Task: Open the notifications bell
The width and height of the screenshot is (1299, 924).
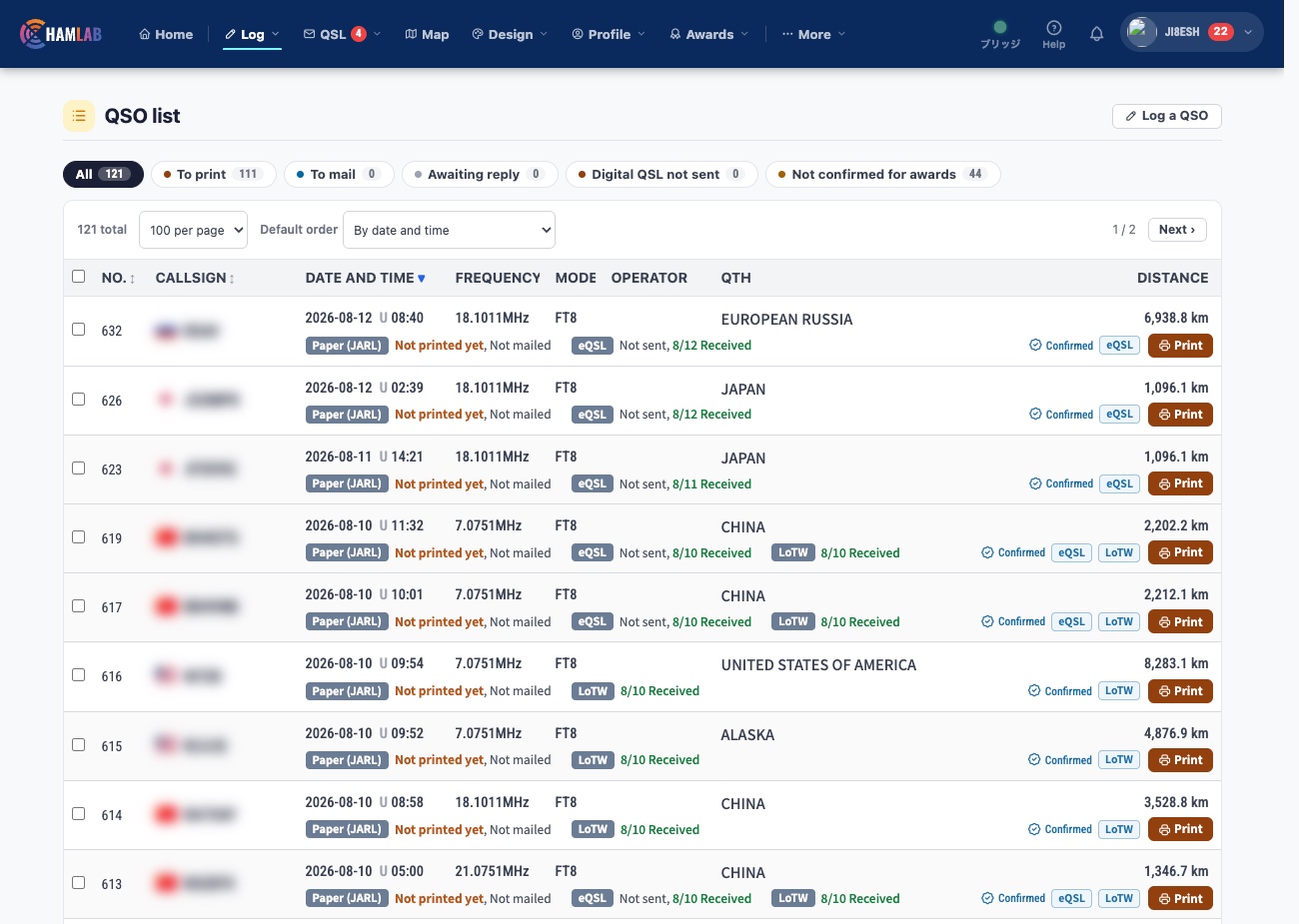Action: coord(1096,34)
